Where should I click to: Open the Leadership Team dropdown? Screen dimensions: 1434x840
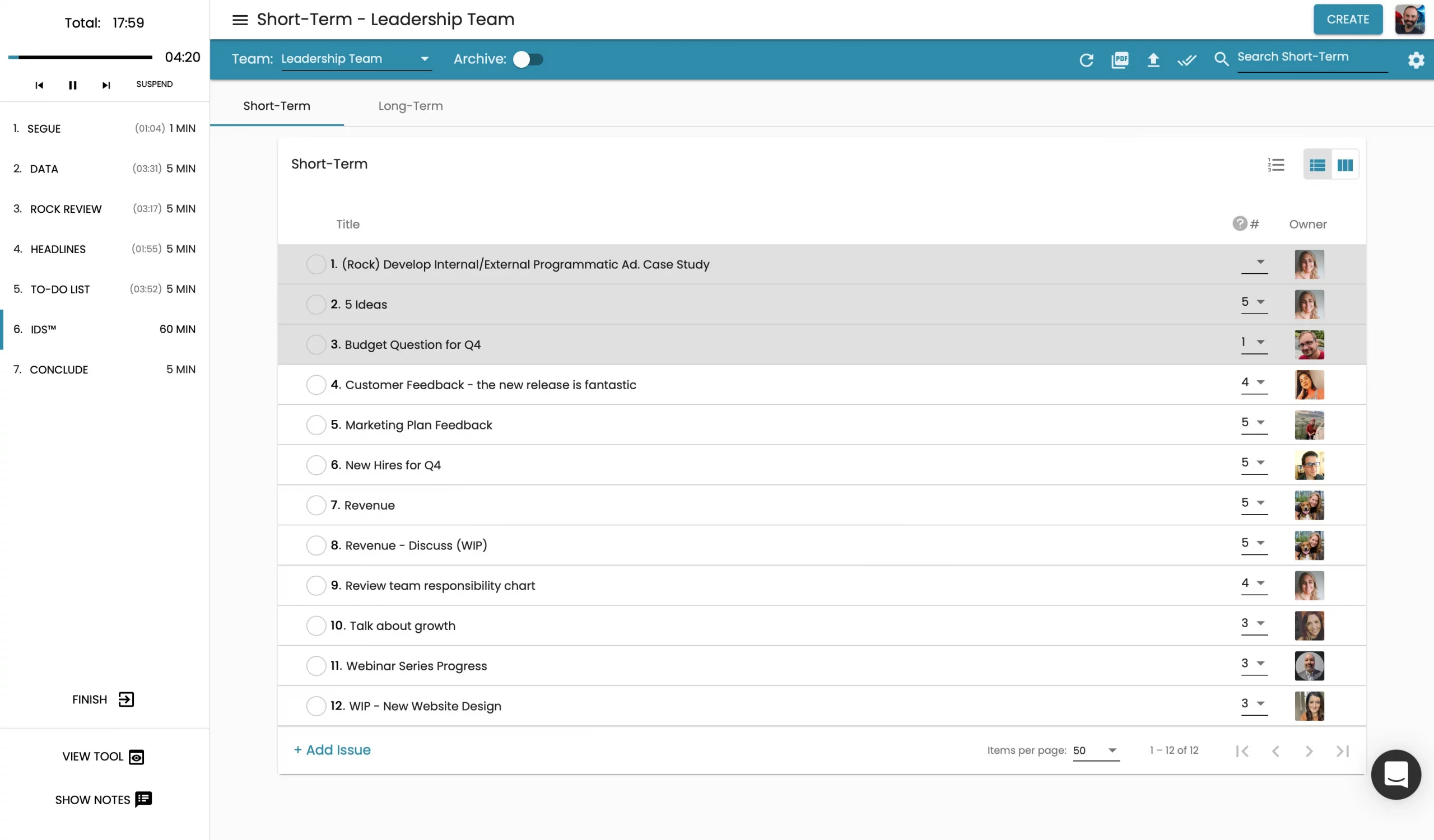click(356, 59)
